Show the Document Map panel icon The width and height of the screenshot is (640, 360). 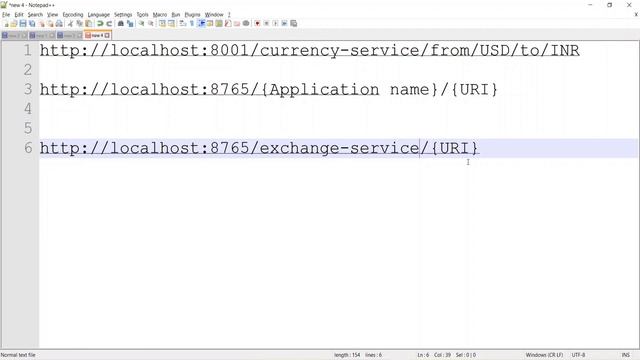click(x=219, y=24)
